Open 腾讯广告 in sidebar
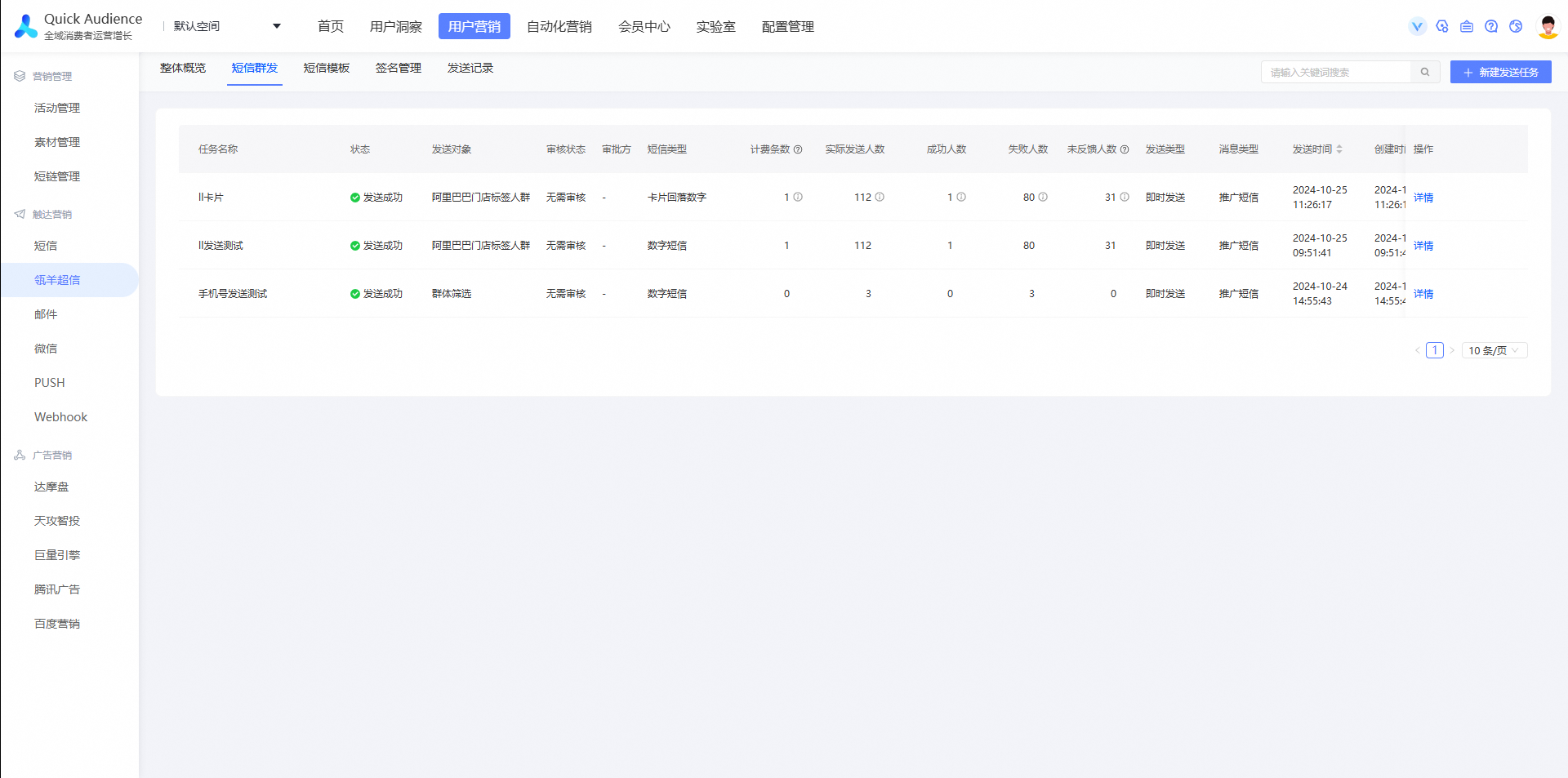This screenshot has height=778, width=1568. tap(57, 589)
